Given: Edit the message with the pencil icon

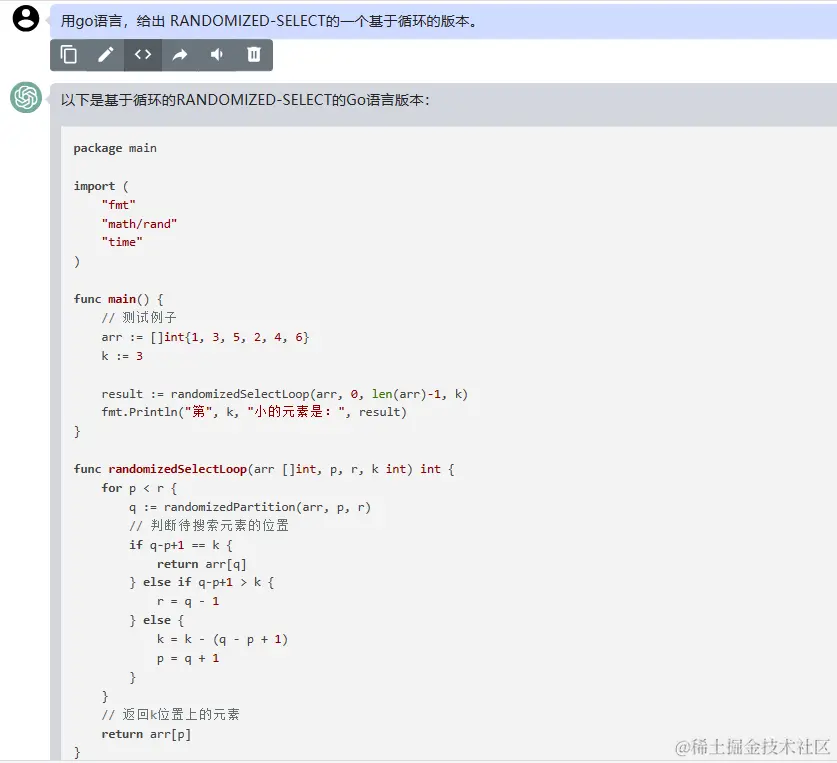Looking at the screenshot, I should click(106, 54).
